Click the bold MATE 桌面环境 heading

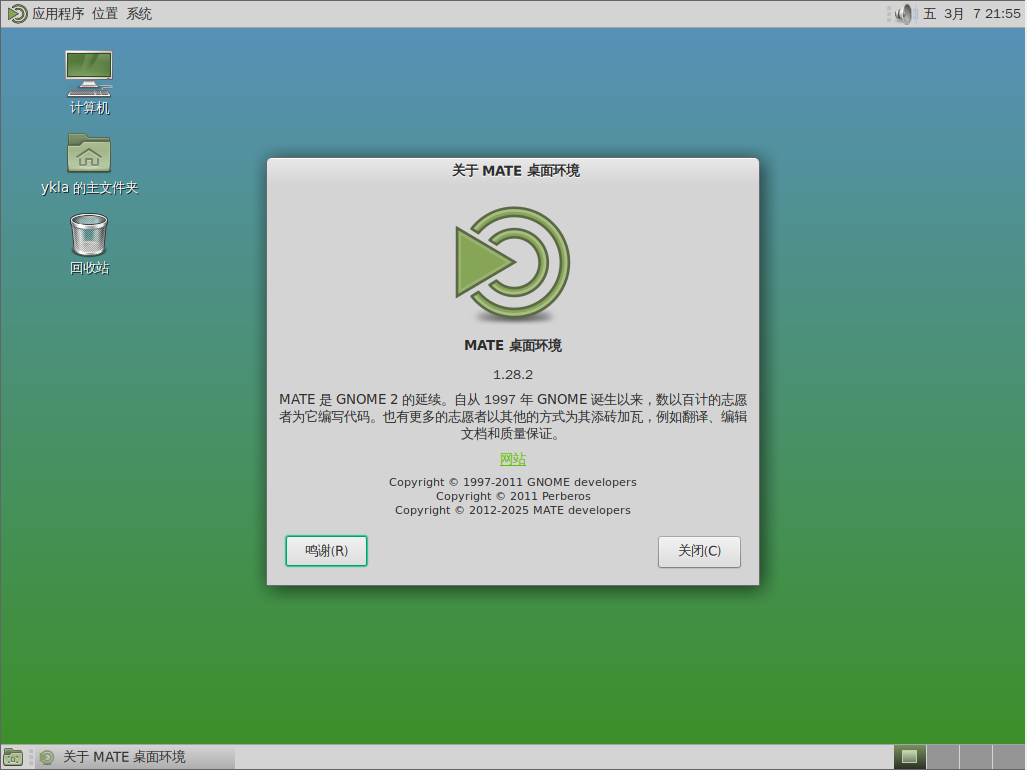(x=513, y=346)
